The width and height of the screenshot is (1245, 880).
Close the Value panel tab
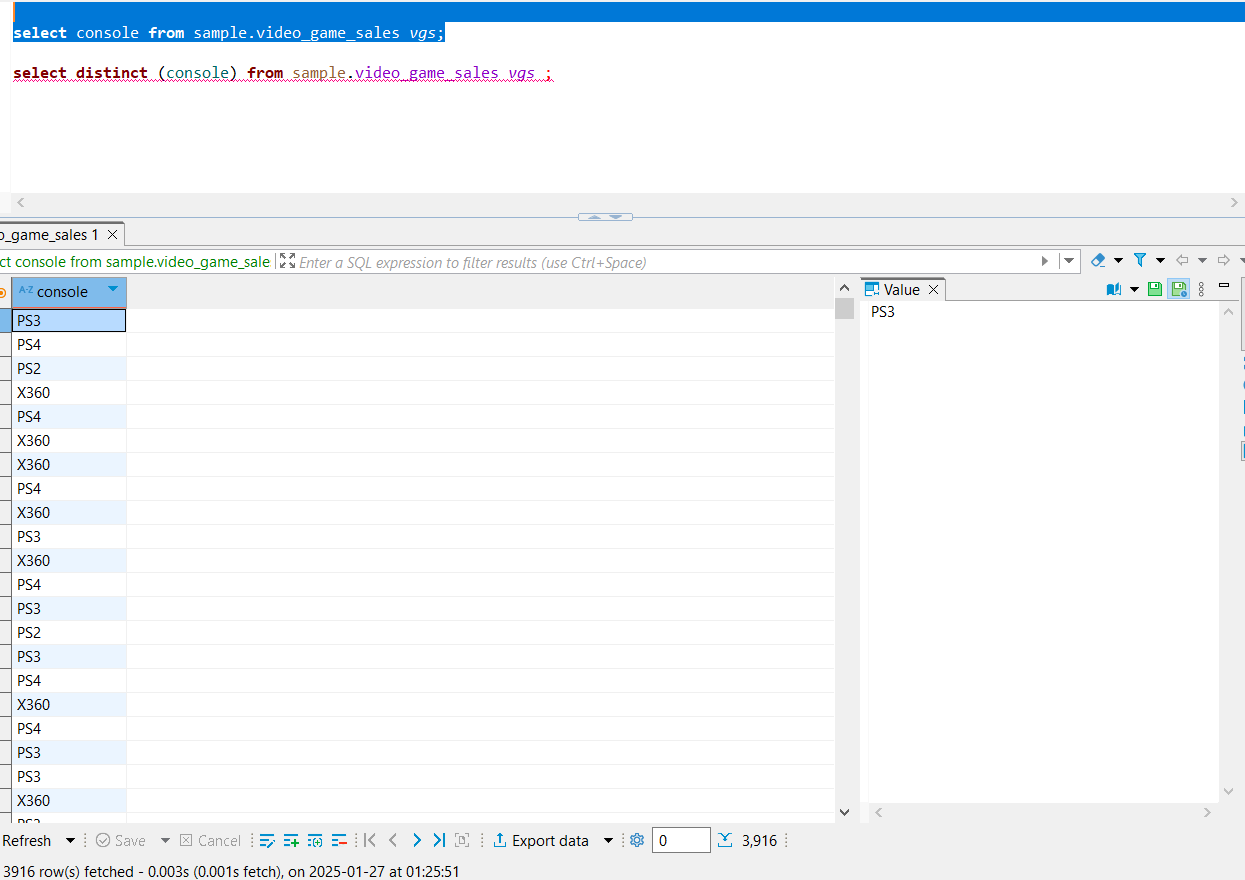(933, 289)
